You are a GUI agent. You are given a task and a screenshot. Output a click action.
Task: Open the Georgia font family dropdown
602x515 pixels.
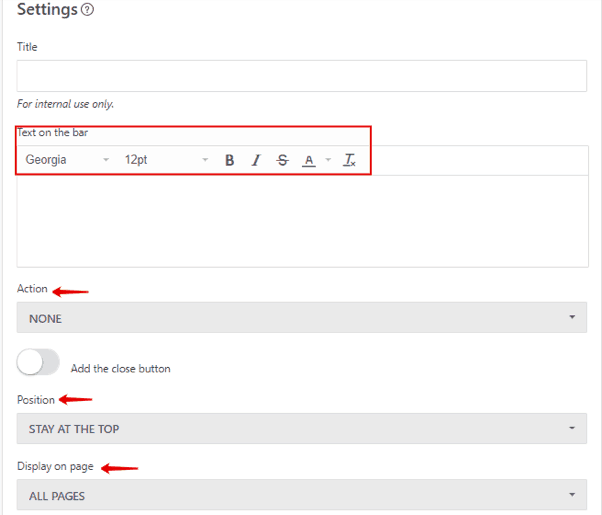[x=67, y=160]
